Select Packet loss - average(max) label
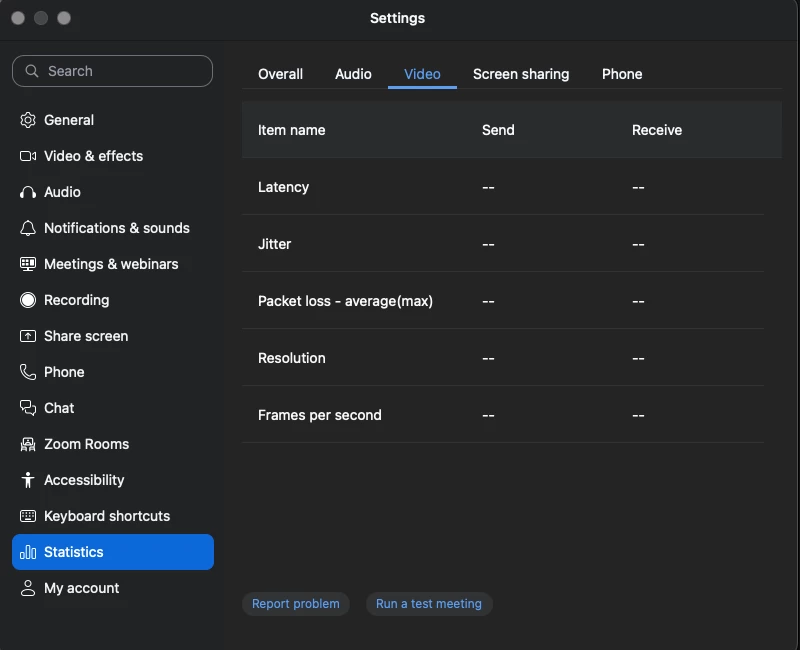Viewport: 800px width, 650px height. pos(345,301)
